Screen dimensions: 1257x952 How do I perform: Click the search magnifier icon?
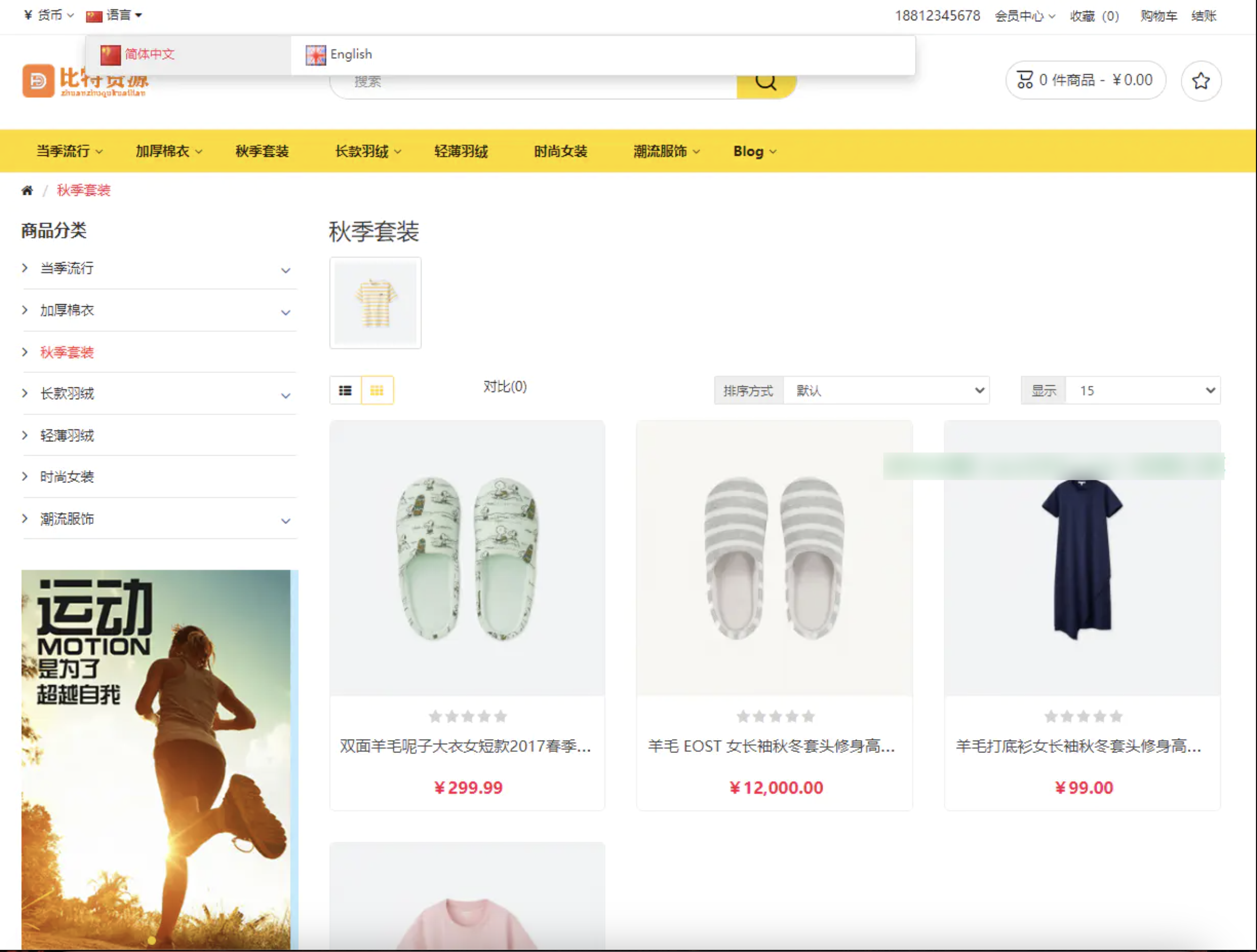click(x=766, y=81)
